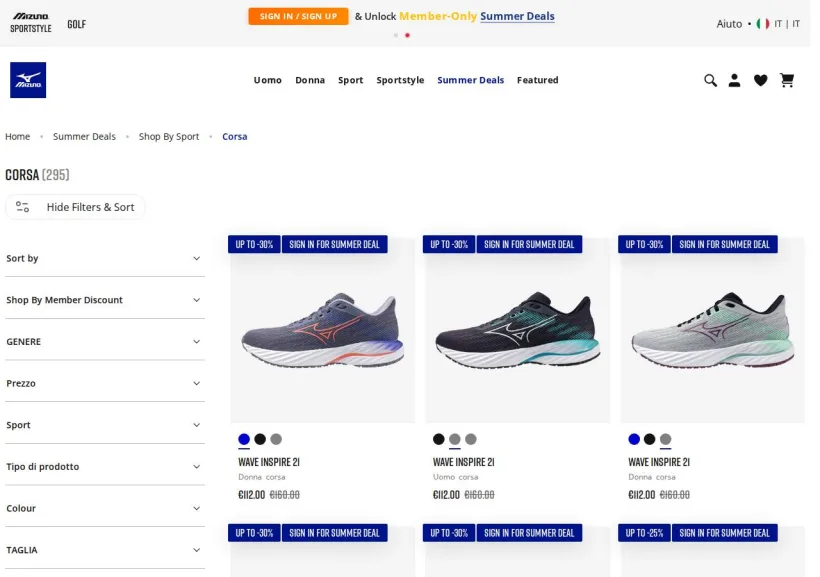The image size is (820, 577).
Task: Select grey swatch on first Wave Inspire 21
Action: coord(276,439)
